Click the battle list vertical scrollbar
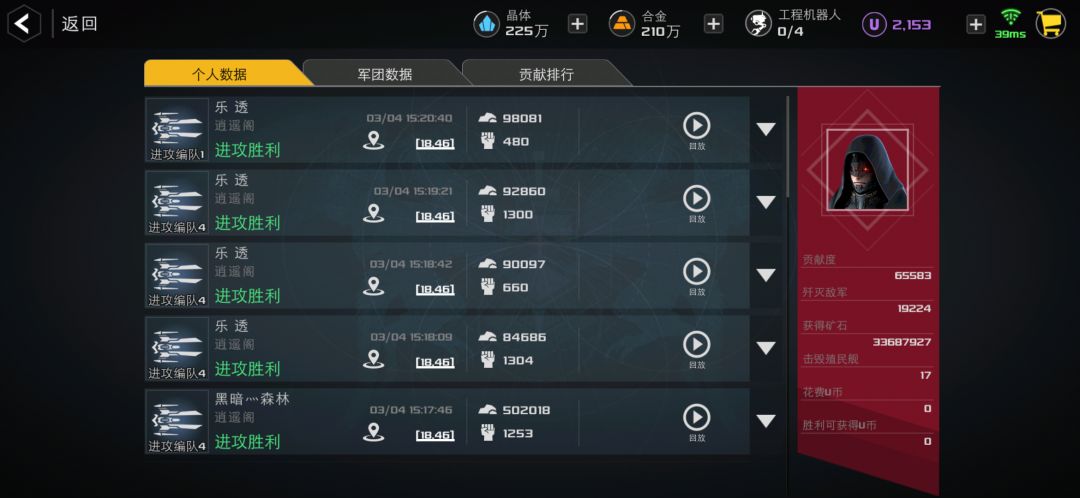Viewport: 1080px width, 498px height. [788, 147]
